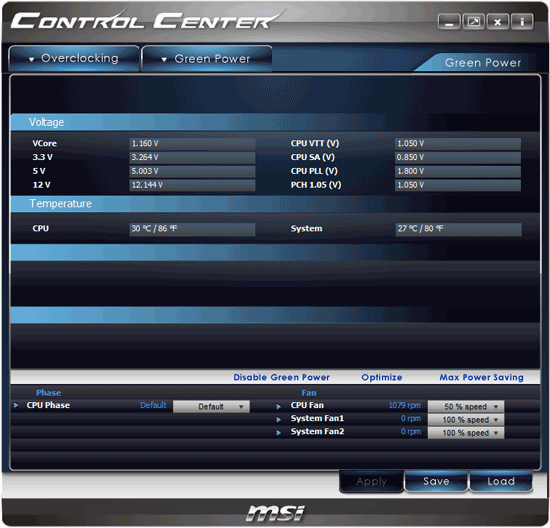Image resolution: width=550 pixels, height=528 pixels.
Task: Select Disable Green Power mode
Action: tap(282, 377)
